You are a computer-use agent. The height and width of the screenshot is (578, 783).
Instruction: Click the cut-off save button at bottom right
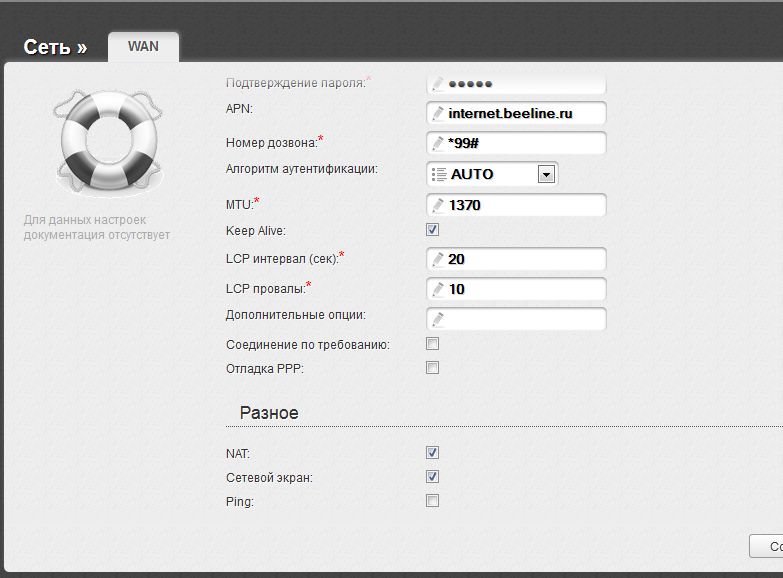(x=766, y=547)
